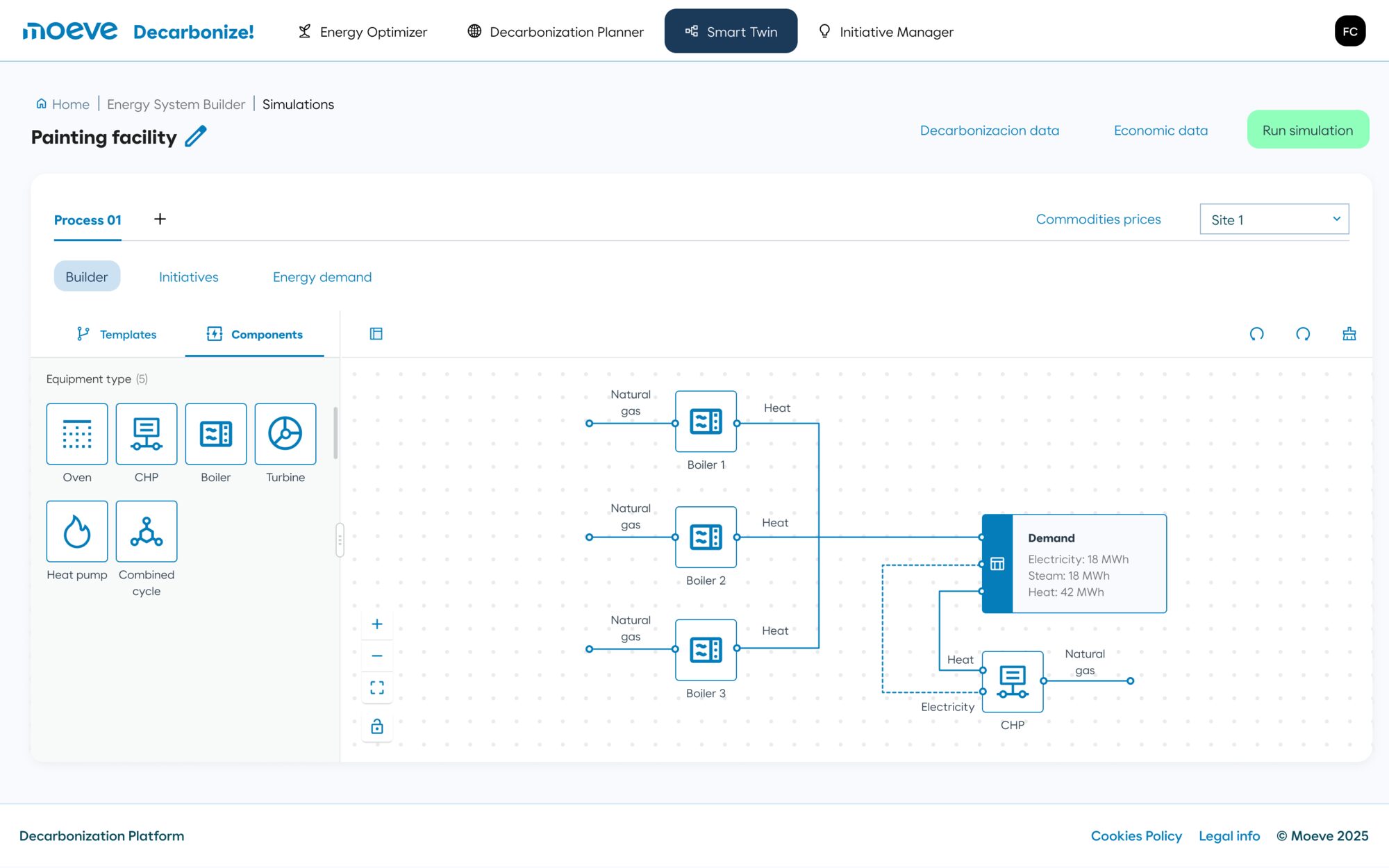Choose the Turbine equipment component
Viewport: 1389px width, 868px height.
(x=285, y=434)
